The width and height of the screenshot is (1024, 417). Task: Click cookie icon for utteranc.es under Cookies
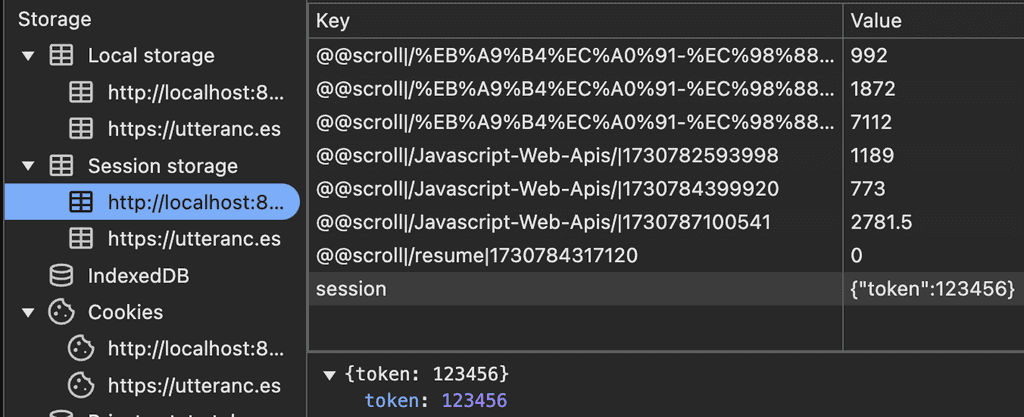click(81, 386)
